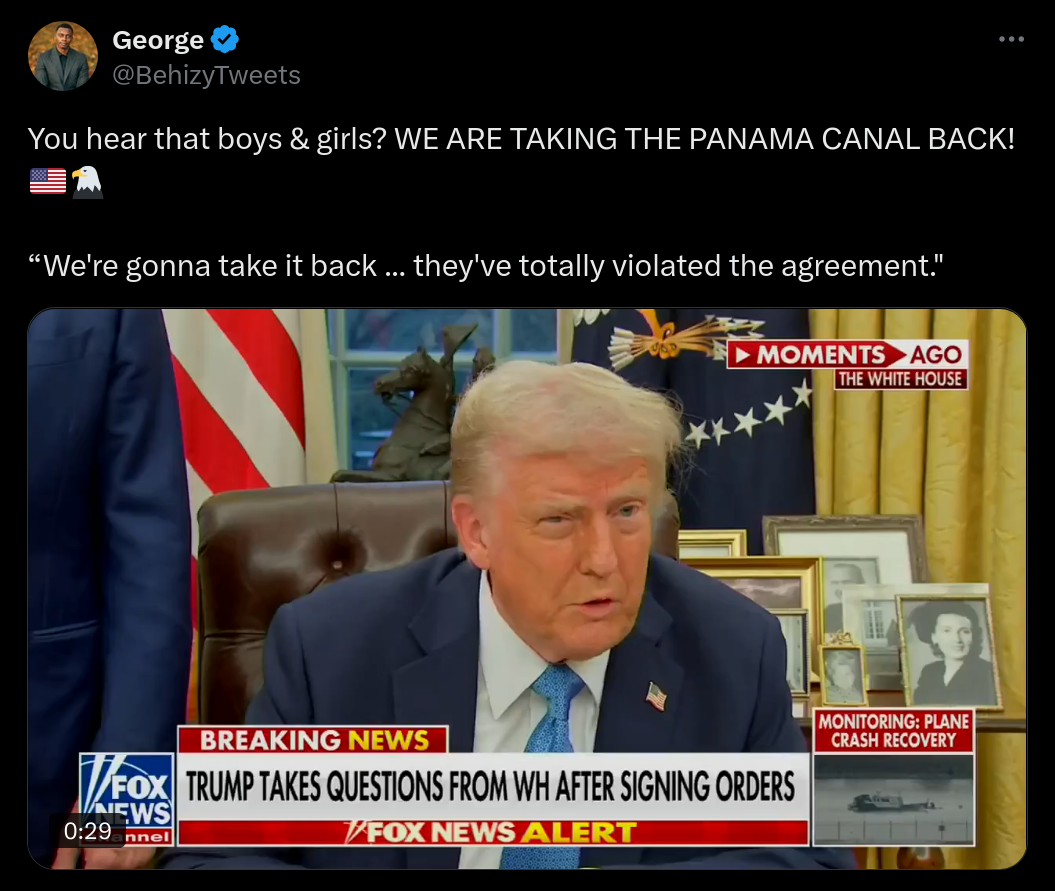Click the American flag emoji

point(48,181)
